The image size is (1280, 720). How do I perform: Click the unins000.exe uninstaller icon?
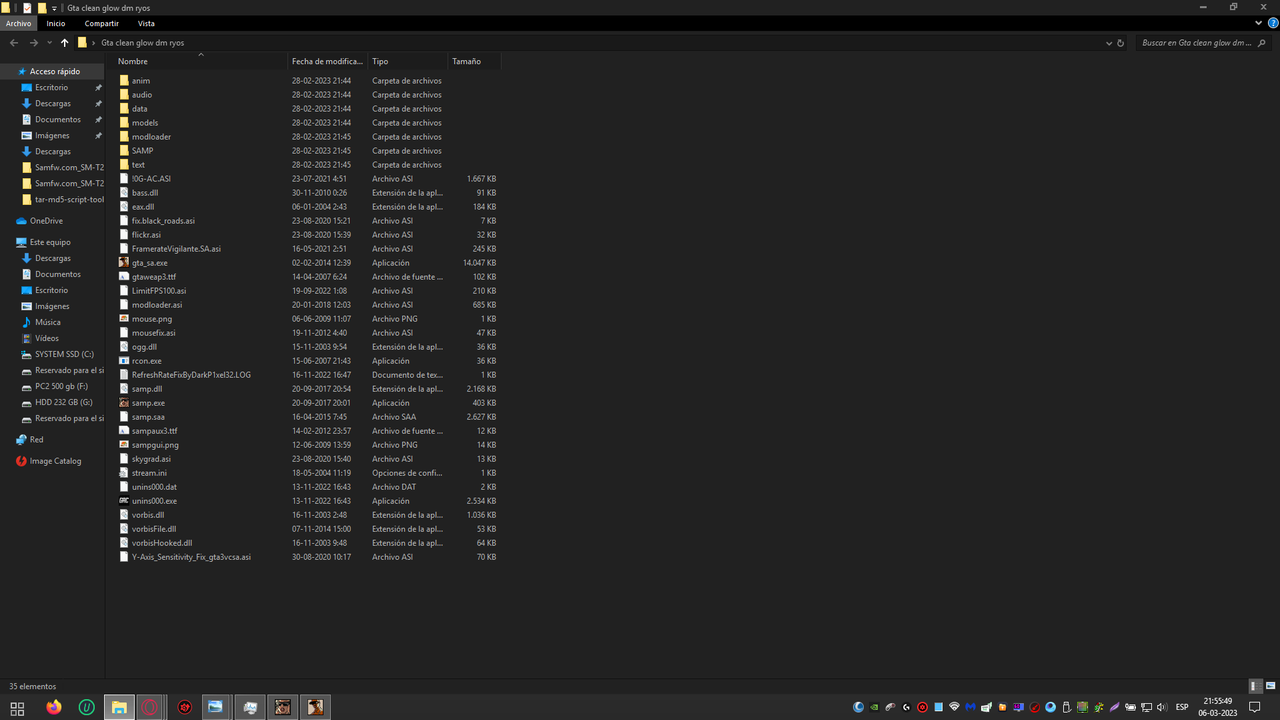pos(124,501)
